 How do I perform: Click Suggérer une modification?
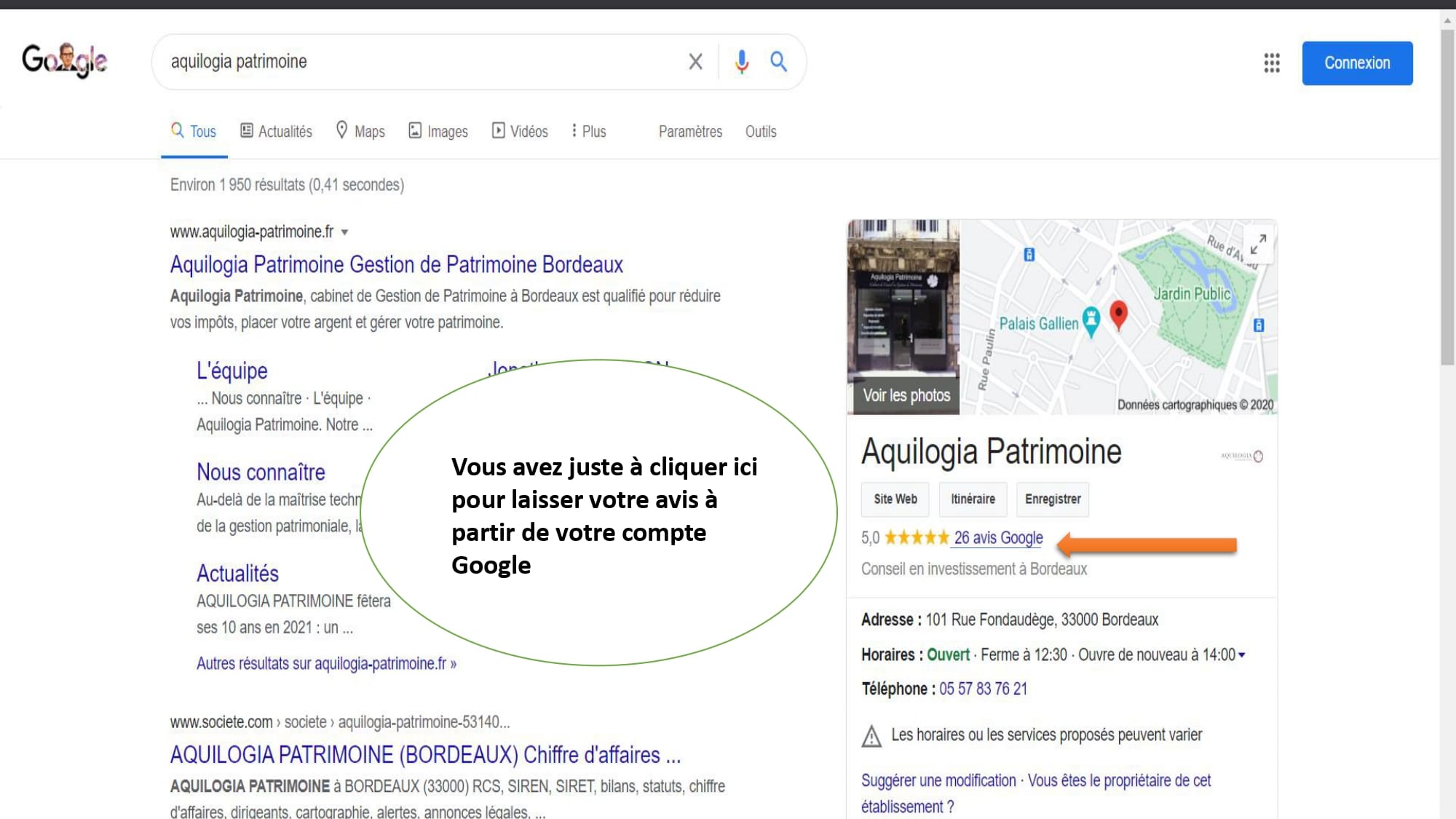(938, 780)
